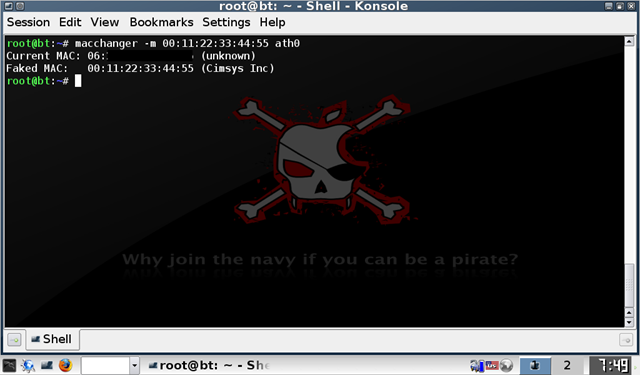Click the new session icon beside Shell tab
640x375 pixels.
14,339
